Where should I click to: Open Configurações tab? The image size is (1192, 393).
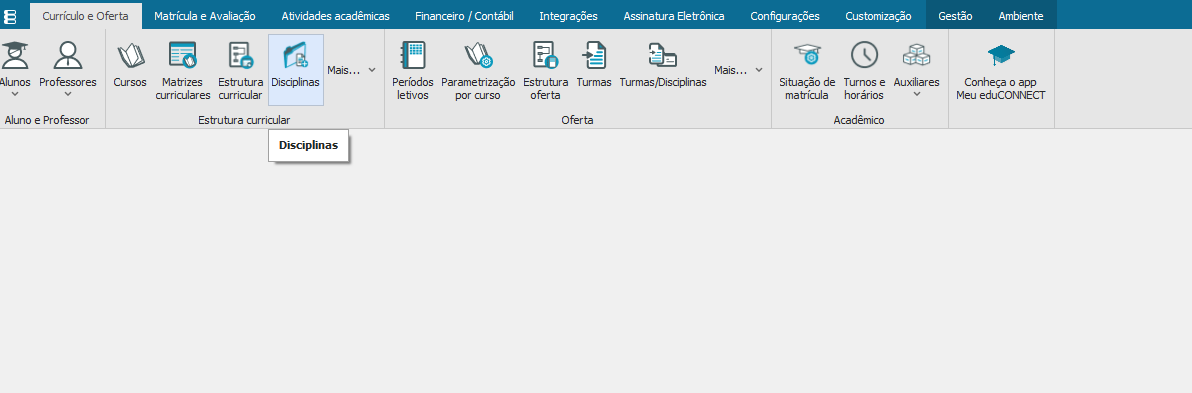785,16
